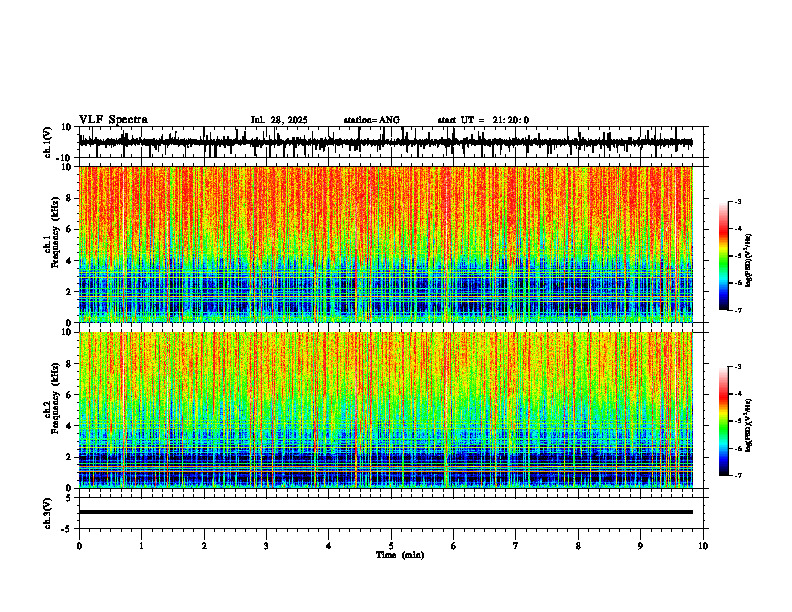Screen dimensions: 792x612
Task: Click time axis tick label "6"
Action: tap(454, 546)
